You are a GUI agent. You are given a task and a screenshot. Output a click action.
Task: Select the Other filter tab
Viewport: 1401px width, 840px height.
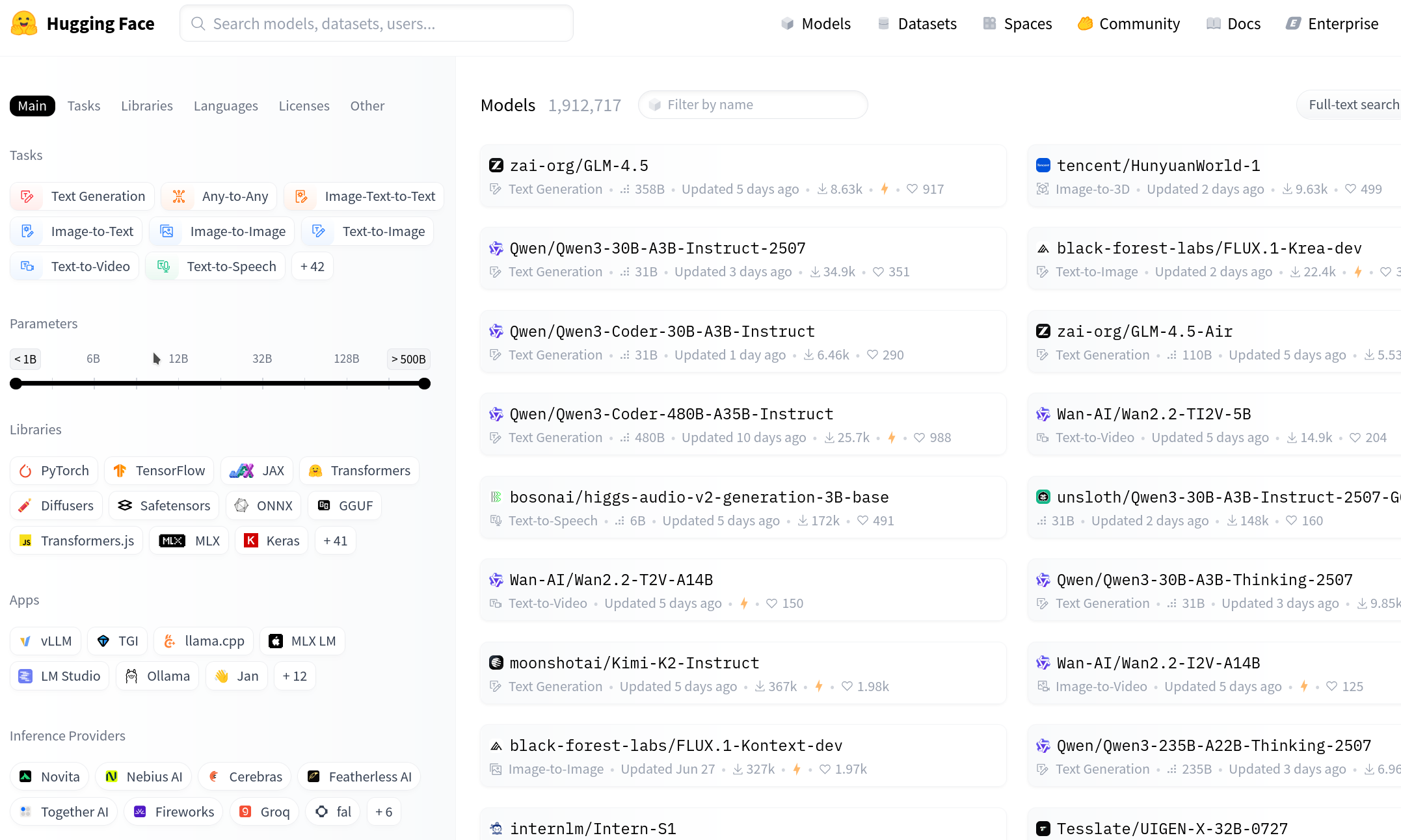tap(367, 106)
